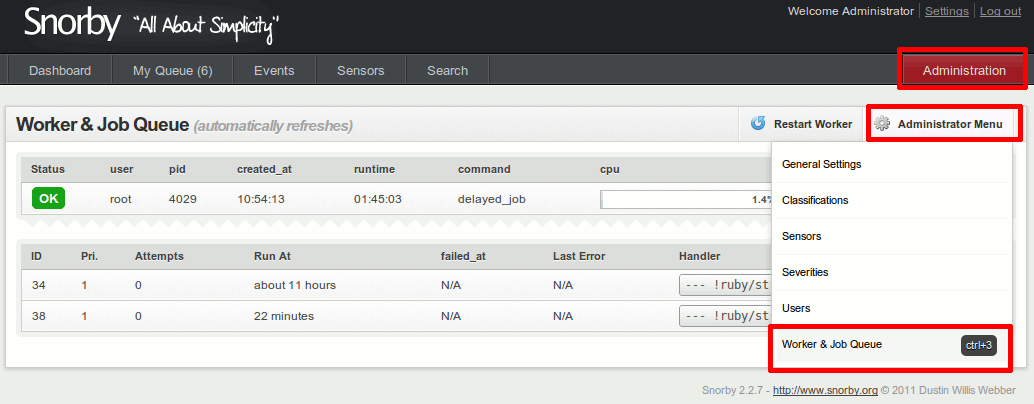Open the Administrator Menu dropdown
The width and height of the screenshot is (1034, 404).
[x=944, y=124]
